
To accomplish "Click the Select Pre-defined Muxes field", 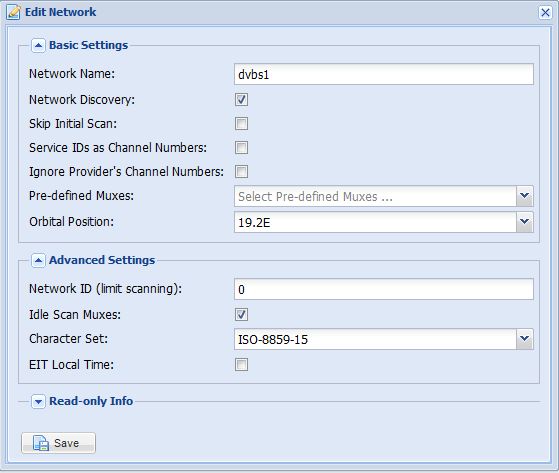I will pyautogui.click(x=375, y=196).
